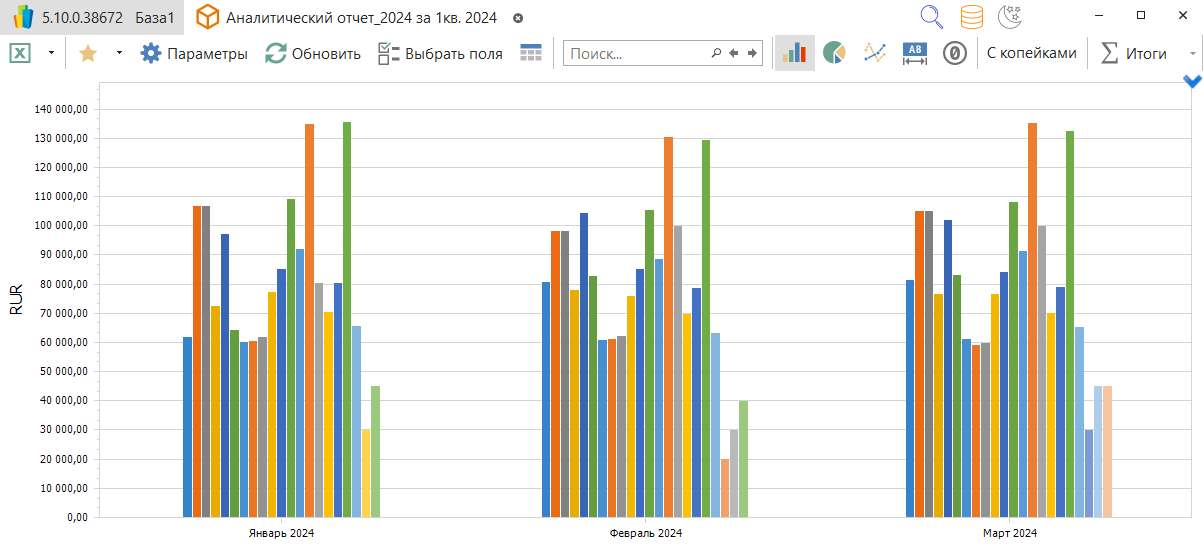Expand the favorites star dropdown arrow

click(119, 53)
